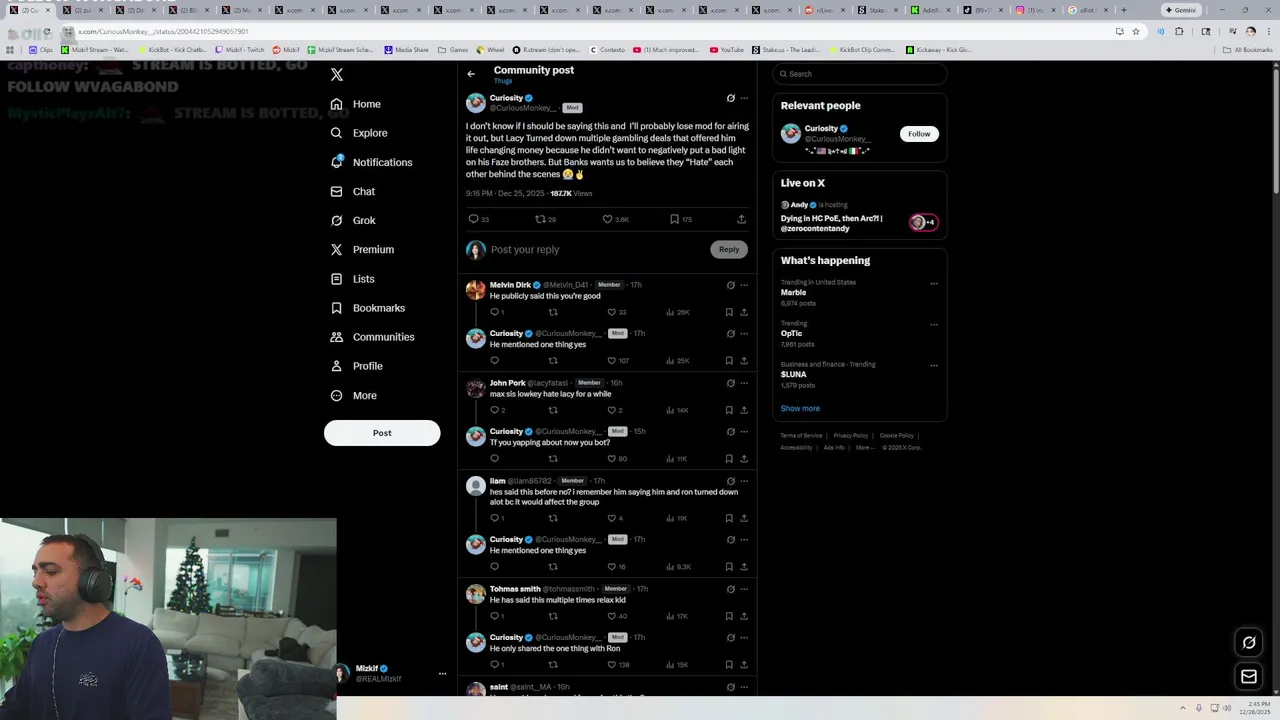Viewport: 1280px width, 720px height.
Task: Like the reply with 138 likes
Action: (x=618, y=665)
